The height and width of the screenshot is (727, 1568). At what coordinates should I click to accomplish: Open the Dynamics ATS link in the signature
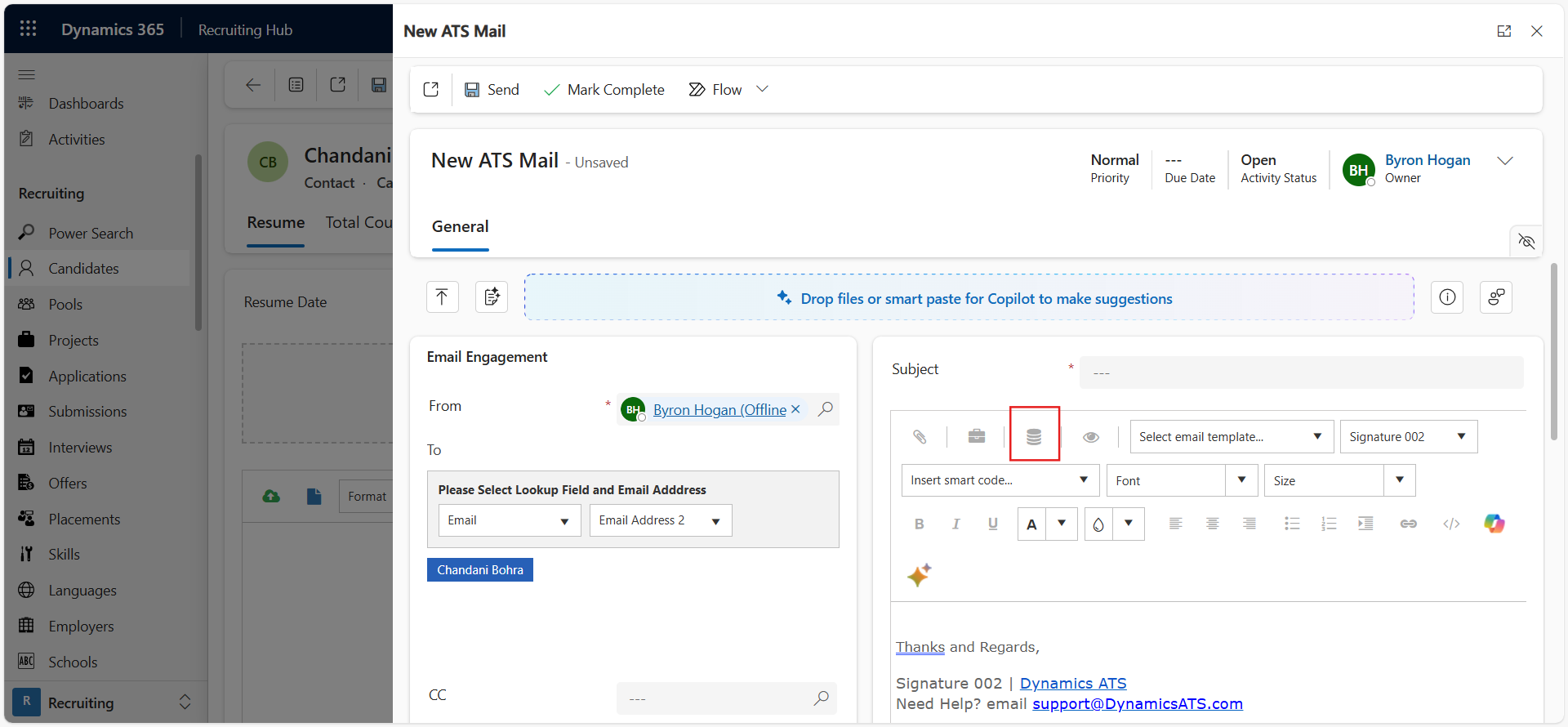coord(1073,683)
